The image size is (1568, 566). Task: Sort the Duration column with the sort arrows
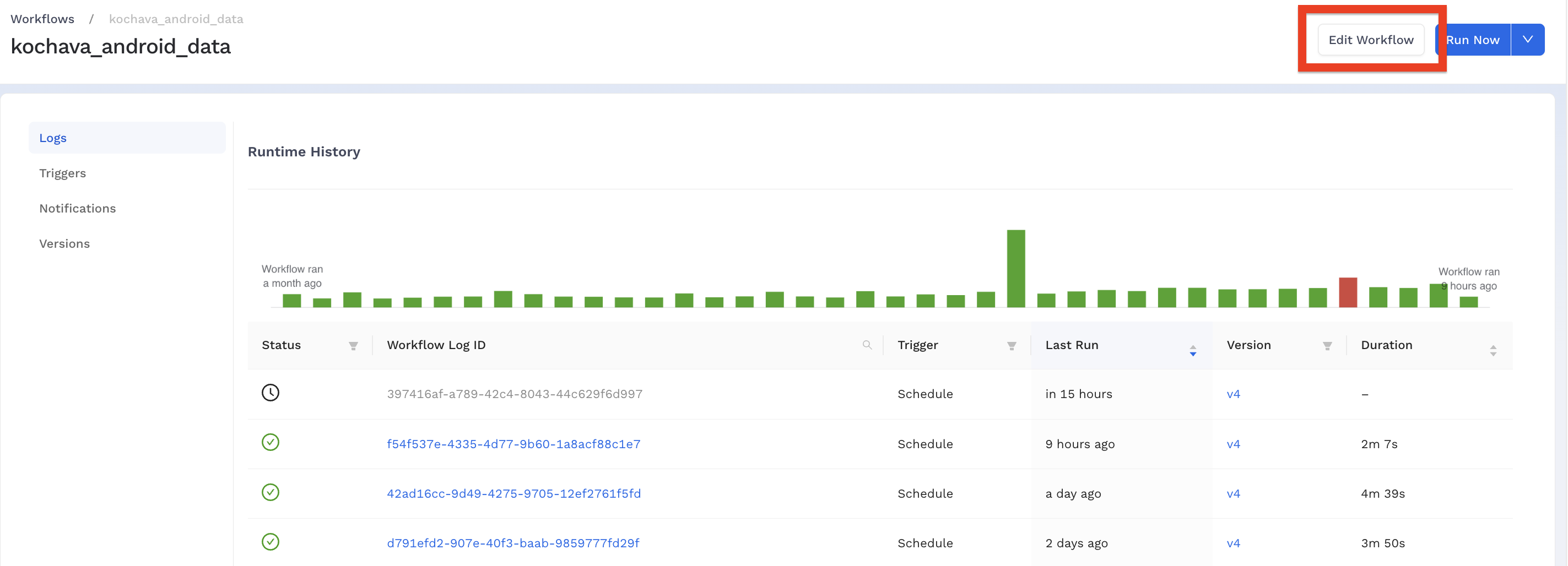tap(1493, 351)
